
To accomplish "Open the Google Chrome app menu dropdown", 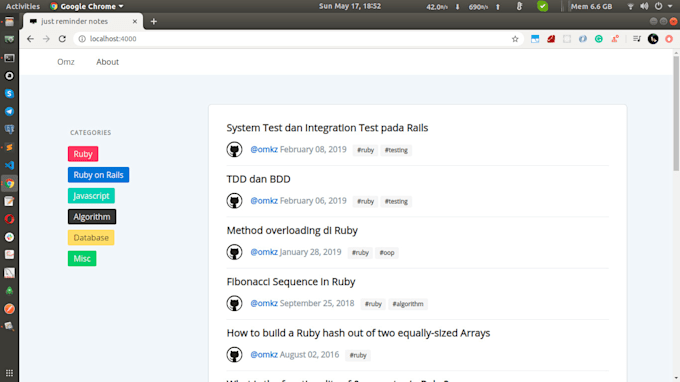I will tap(87, 6).
